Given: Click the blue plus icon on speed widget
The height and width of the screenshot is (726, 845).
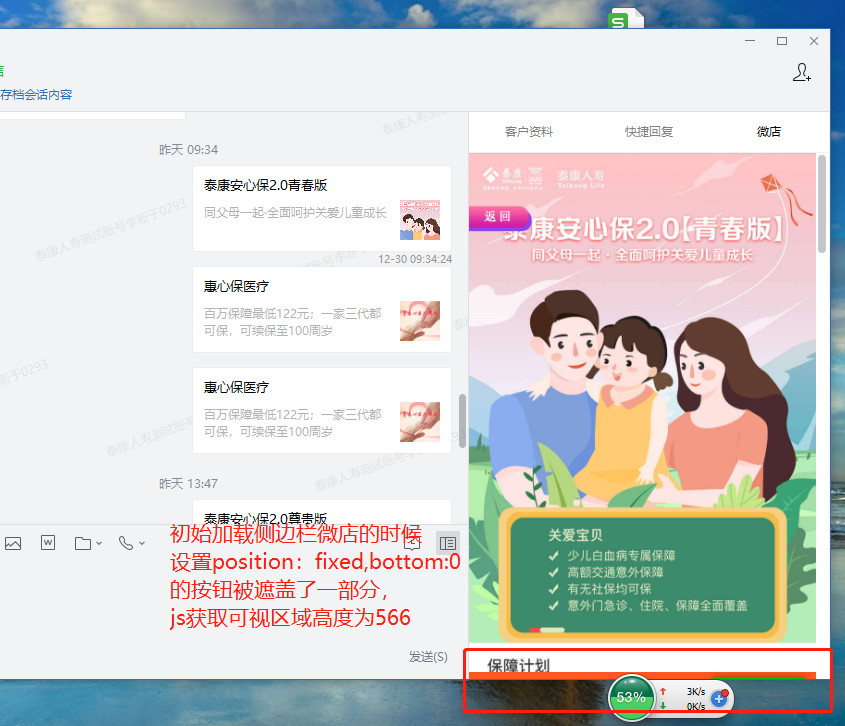Looking at the screenshot, I should point(719,699).
